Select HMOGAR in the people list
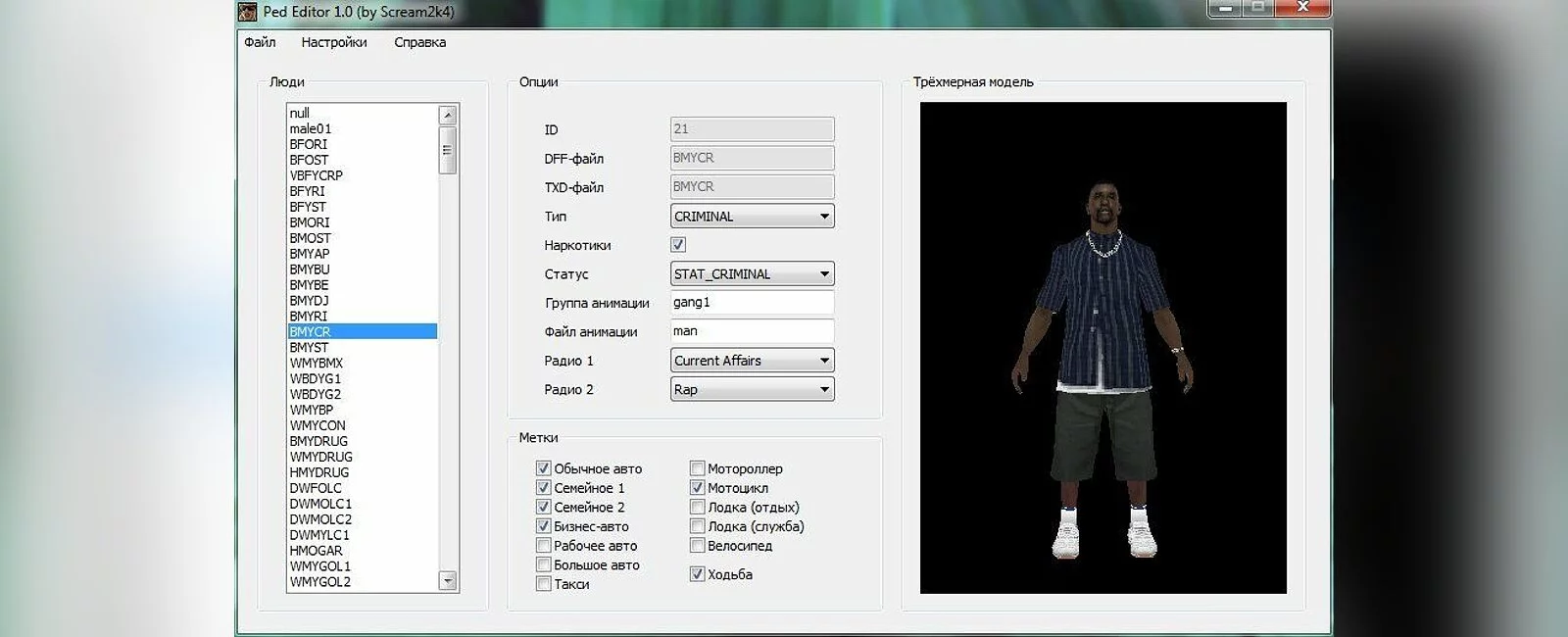Screen dimensions: 1568x637 coord(363,551)
